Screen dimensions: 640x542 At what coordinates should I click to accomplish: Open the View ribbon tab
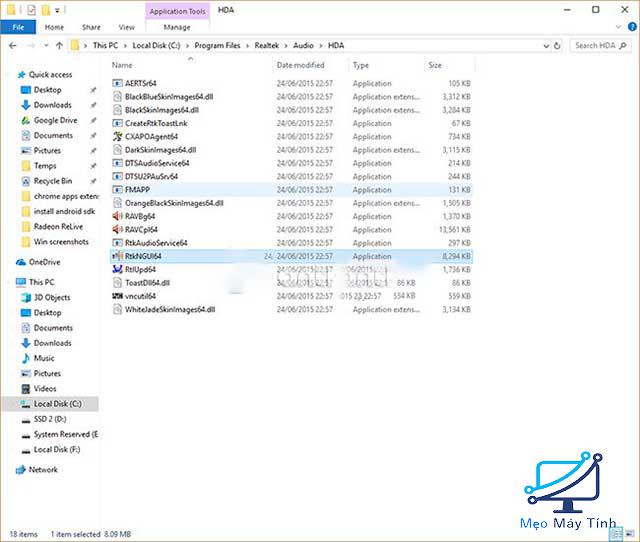(x=127, y=27)
